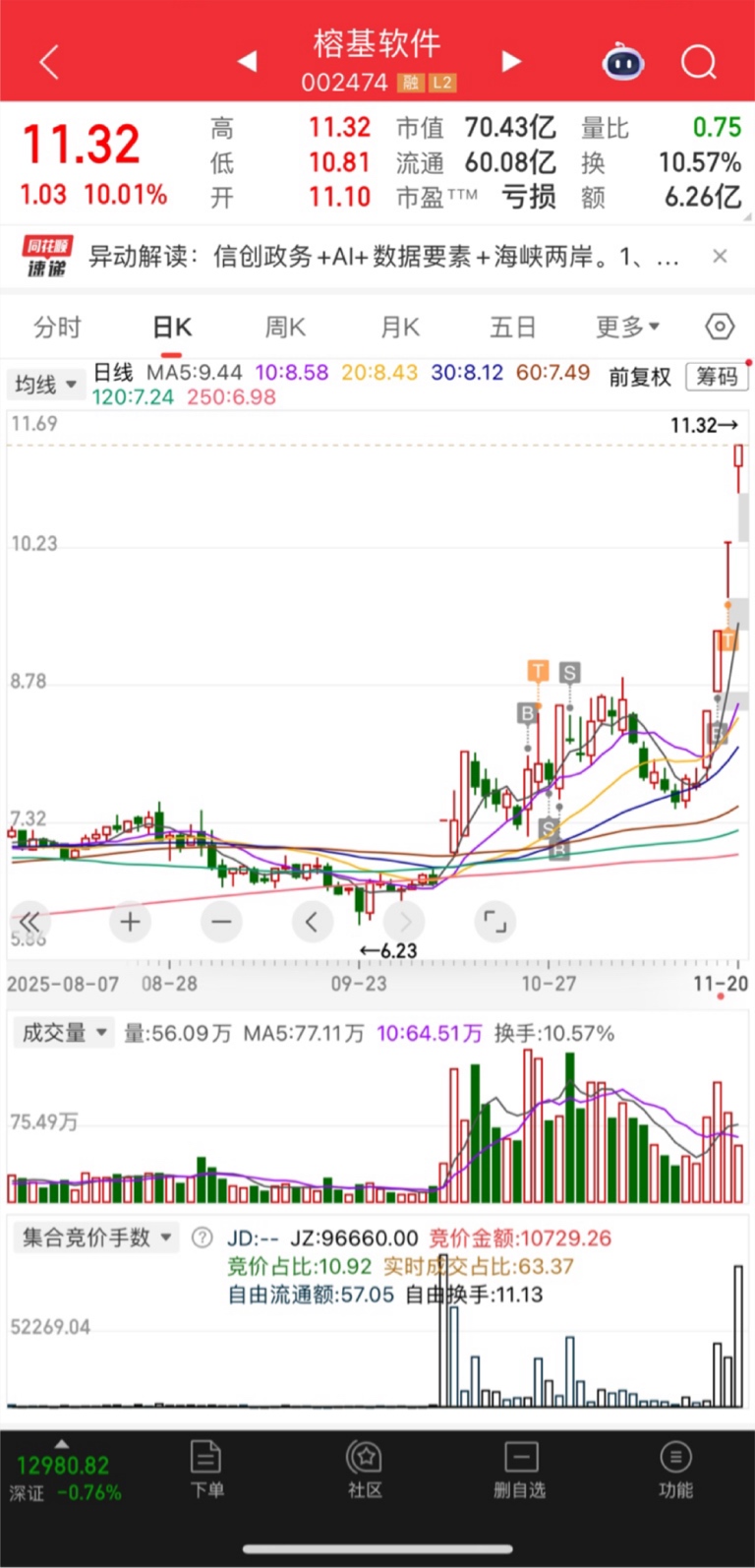This screenshot has width=755, height=1568.
Task: Open the 集合竞价手数 dropdown
Action: (96, 1237)
